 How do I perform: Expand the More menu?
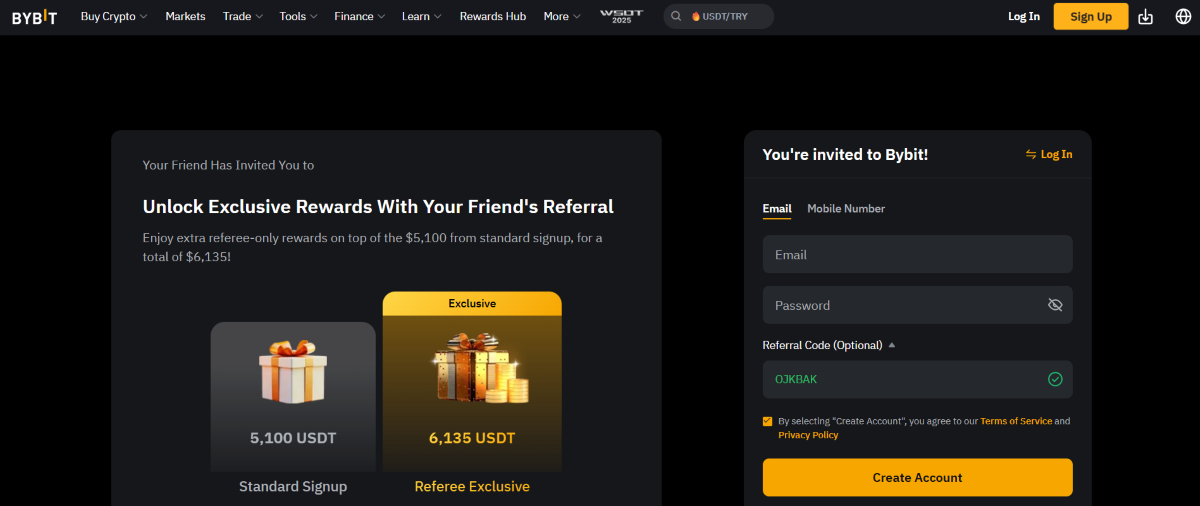click(561, 17)
